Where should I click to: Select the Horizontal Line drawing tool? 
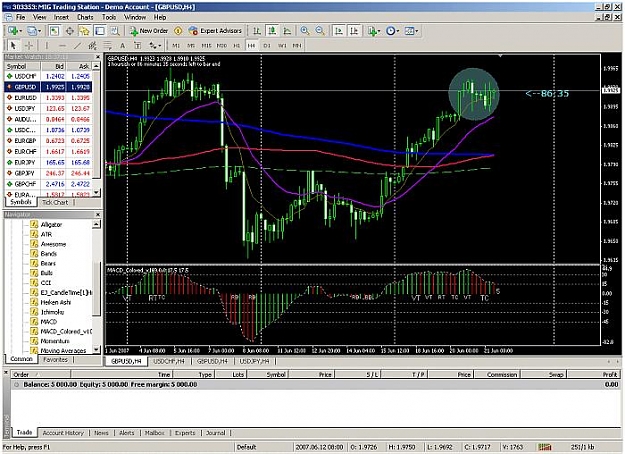point(62,45)
